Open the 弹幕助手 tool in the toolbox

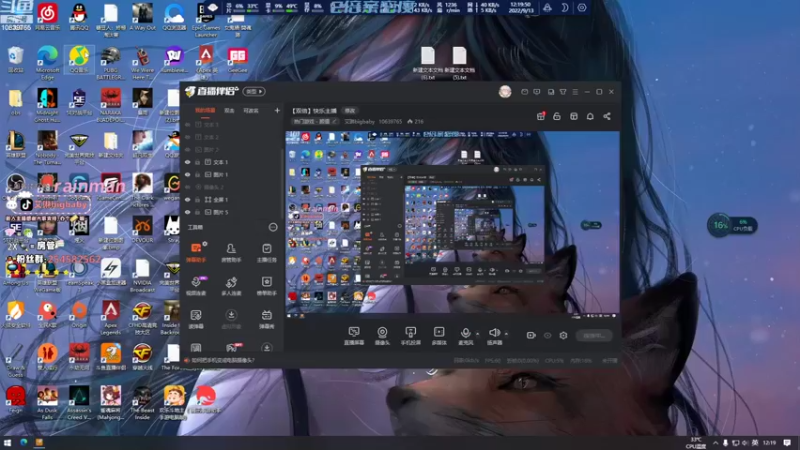[x=196, y=252]
